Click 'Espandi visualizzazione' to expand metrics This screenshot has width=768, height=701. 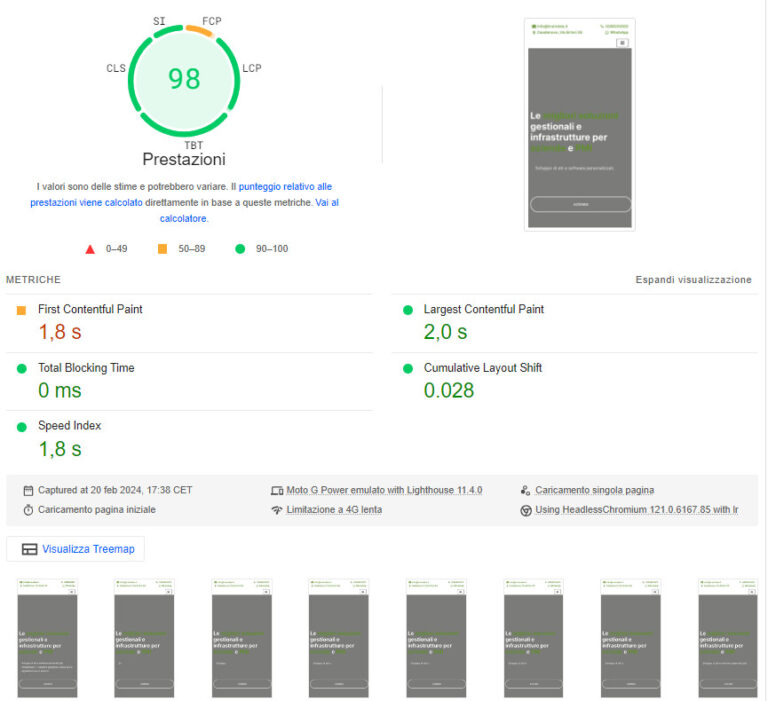[x=693, y=280]
